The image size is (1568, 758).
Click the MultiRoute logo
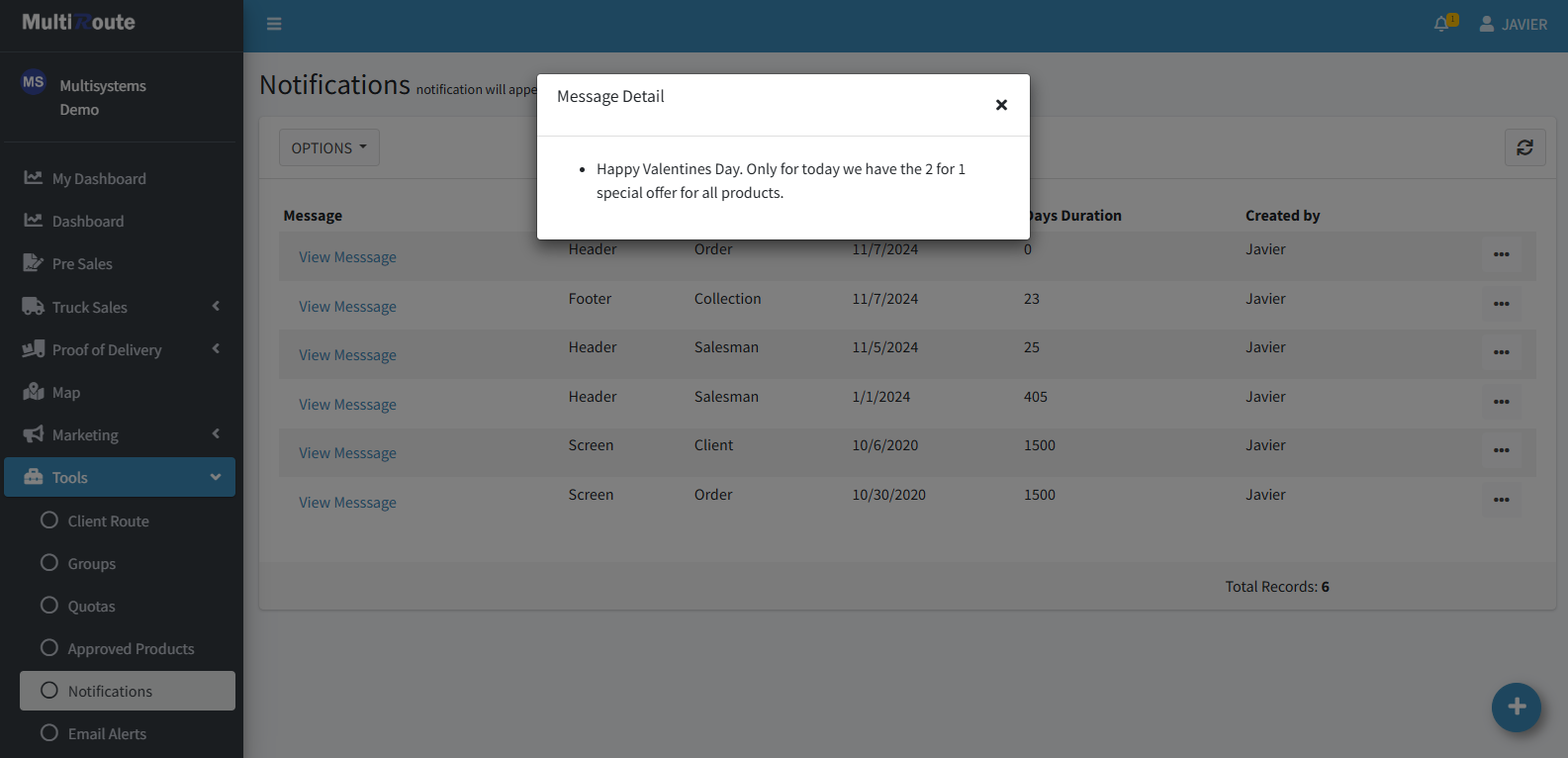click(x=78, y=22)
